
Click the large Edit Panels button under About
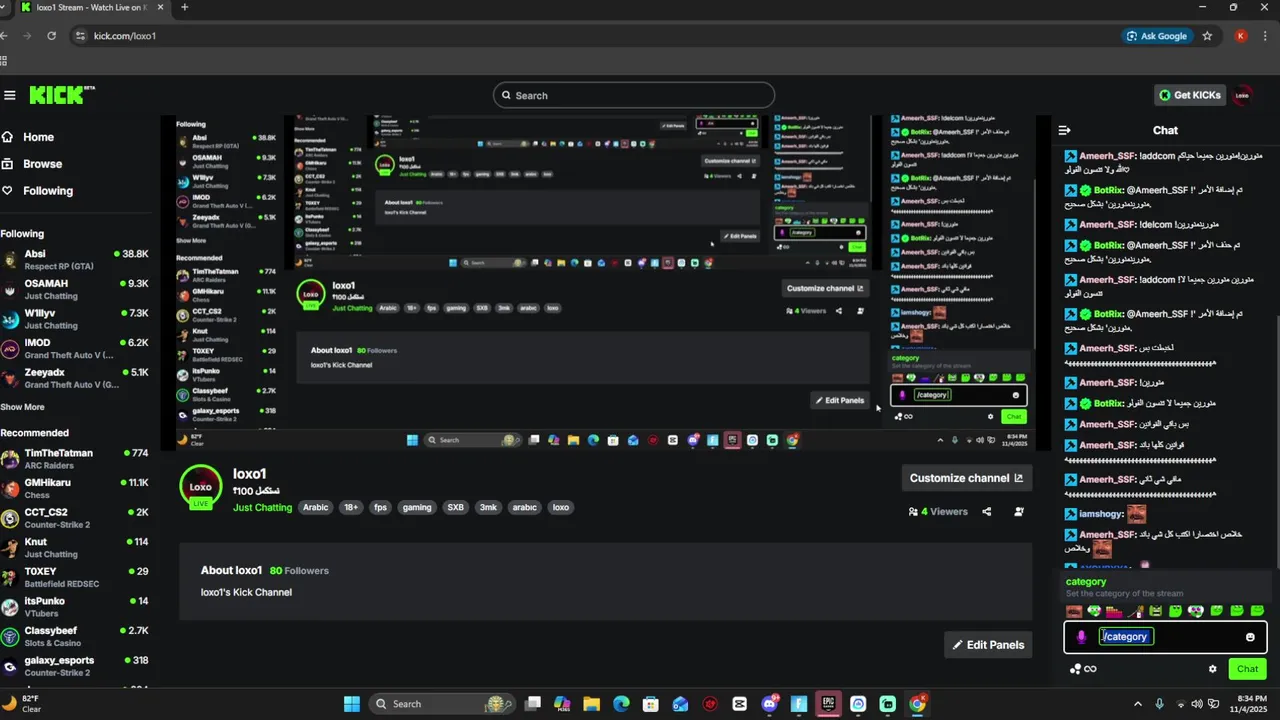tap(988, 645)
